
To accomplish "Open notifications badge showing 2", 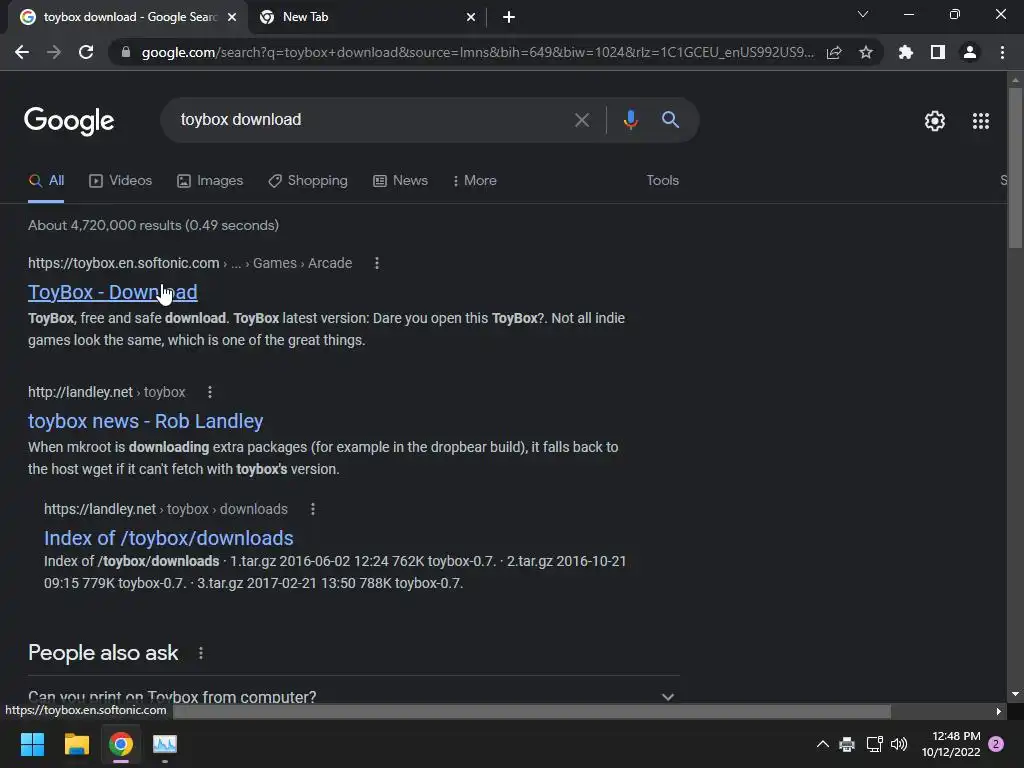I will tap(996, 744).
